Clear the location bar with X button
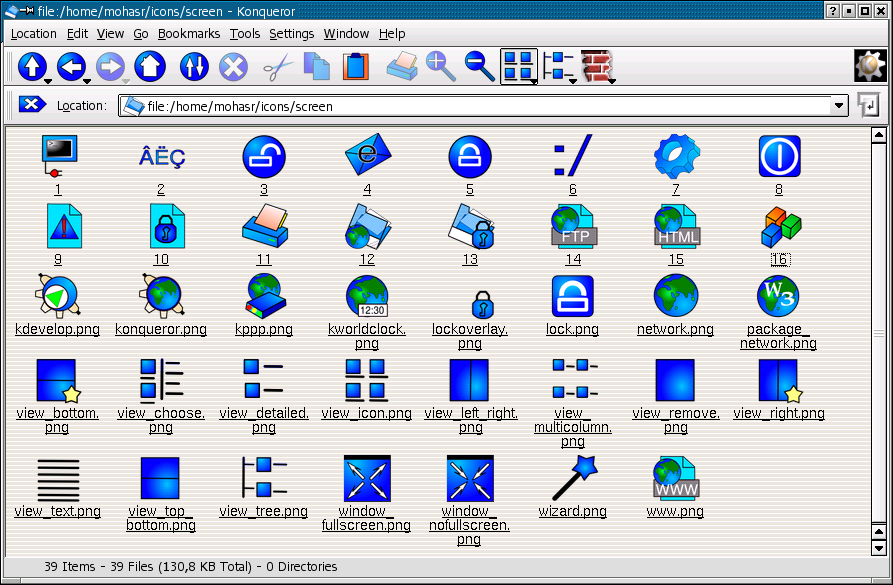Screen dimensions: 893x585 click(x=32, y=105)
